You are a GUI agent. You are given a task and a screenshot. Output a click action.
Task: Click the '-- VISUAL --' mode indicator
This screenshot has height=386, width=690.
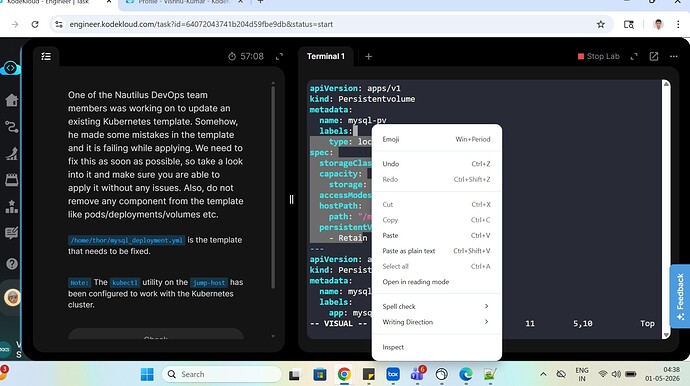(338, 324)
